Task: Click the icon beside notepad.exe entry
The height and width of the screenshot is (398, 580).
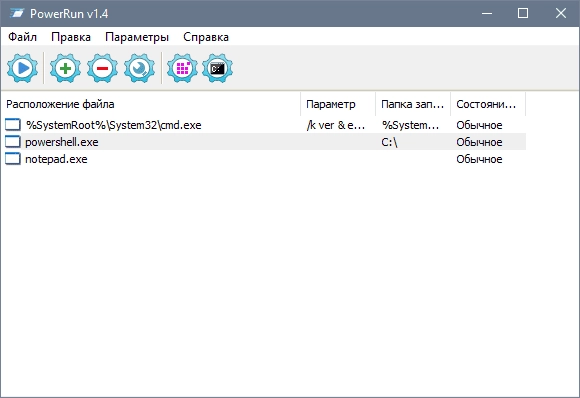Action: [13, 159]
